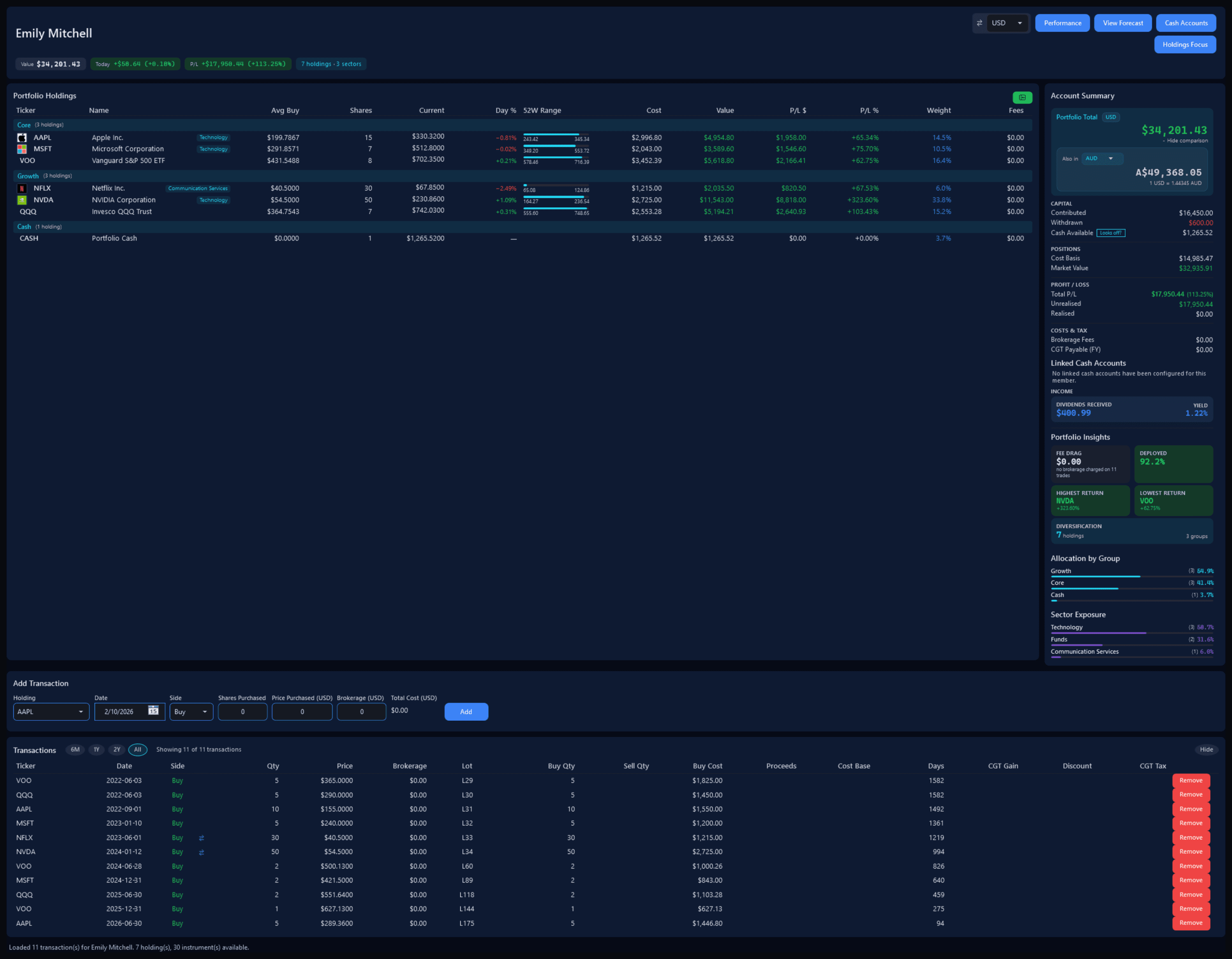
Task: Click the 7 holdings · 3 sectors badge
Action: coord(331,64)
